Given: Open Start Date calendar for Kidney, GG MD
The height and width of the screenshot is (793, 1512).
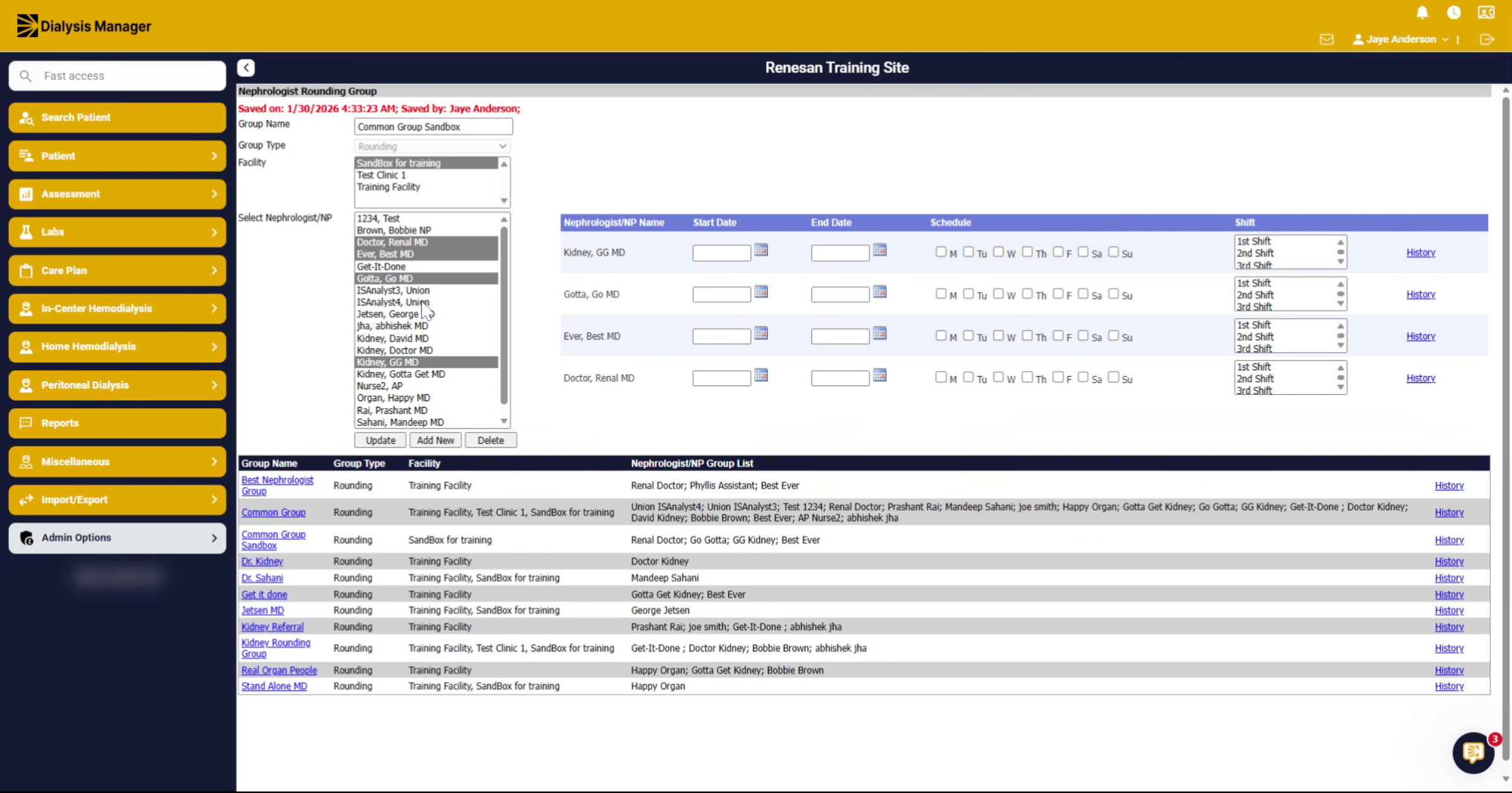Looking at the screenshot, I should pos(761,251).
